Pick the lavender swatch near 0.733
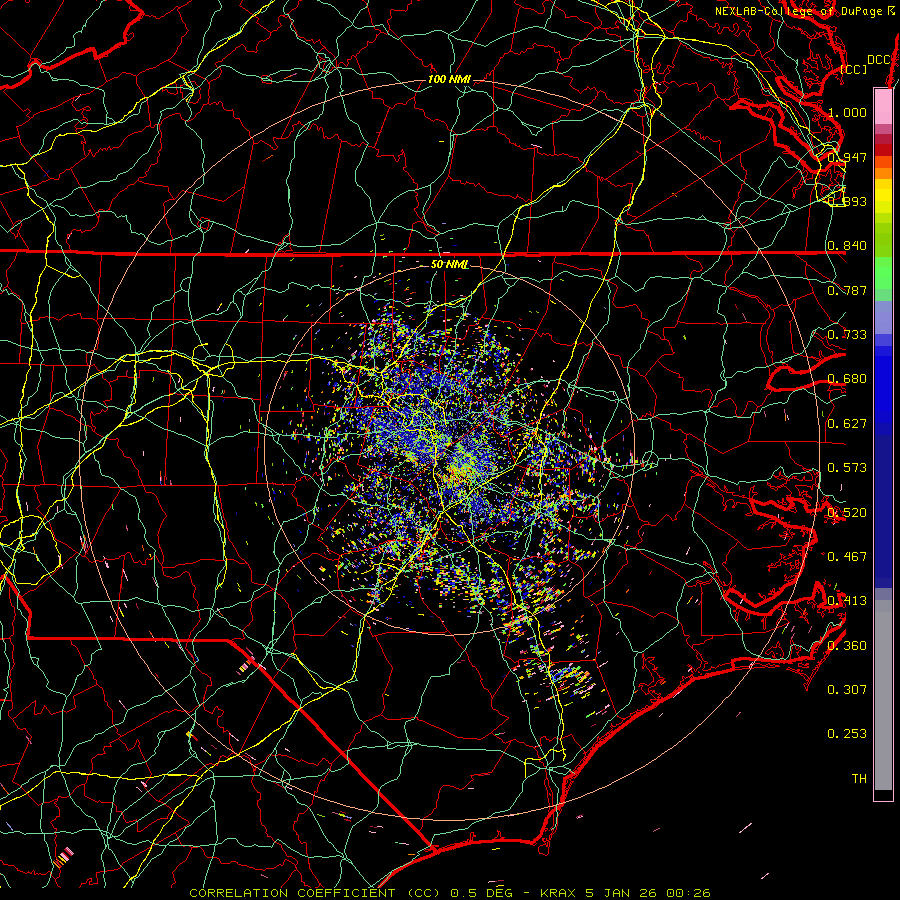Screen dimensions: 900x900 click(883, 318)
